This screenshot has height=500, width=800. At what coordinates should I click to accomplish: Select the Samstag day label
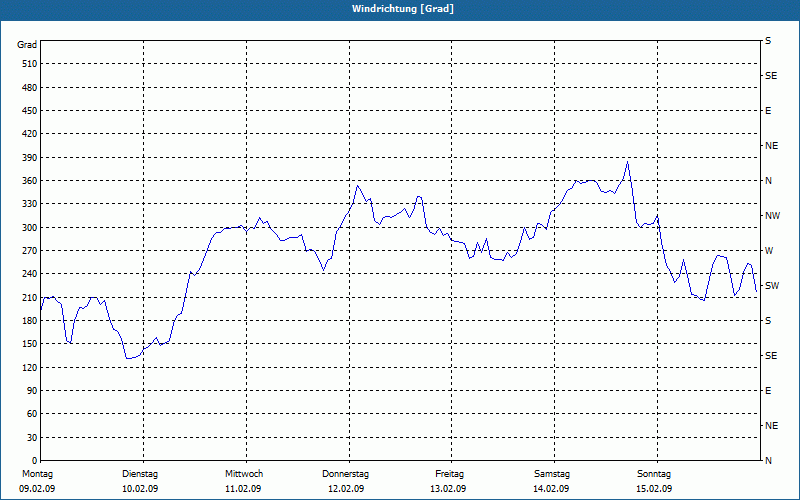(x=552, y=474)
